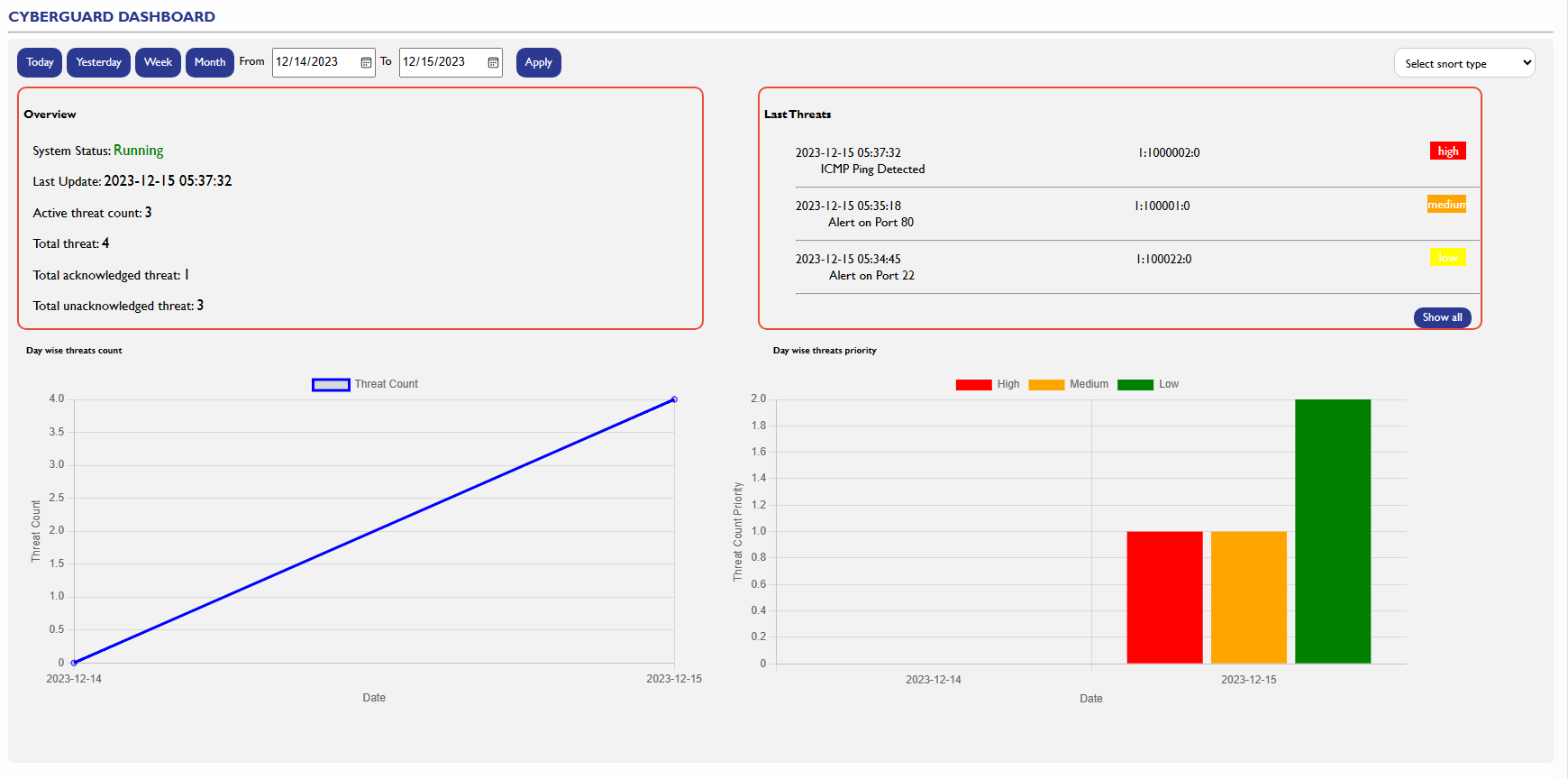Show Yesterday's threats
Viewport: 1568px width, 779px height.
click(98, 62)
